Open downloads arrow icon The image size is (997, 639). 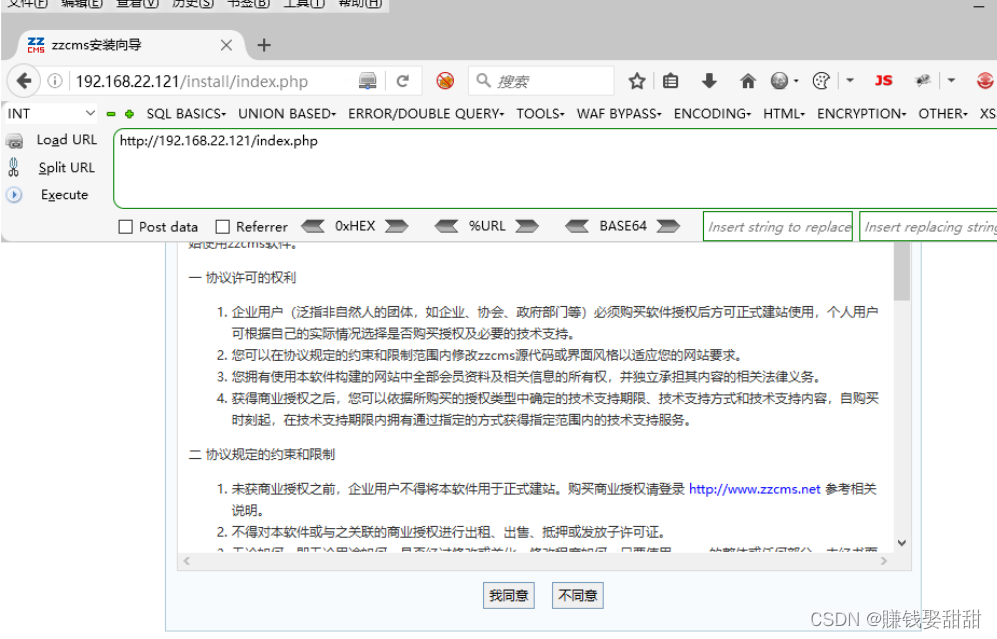pyautogui.click(x=709, y=81)
